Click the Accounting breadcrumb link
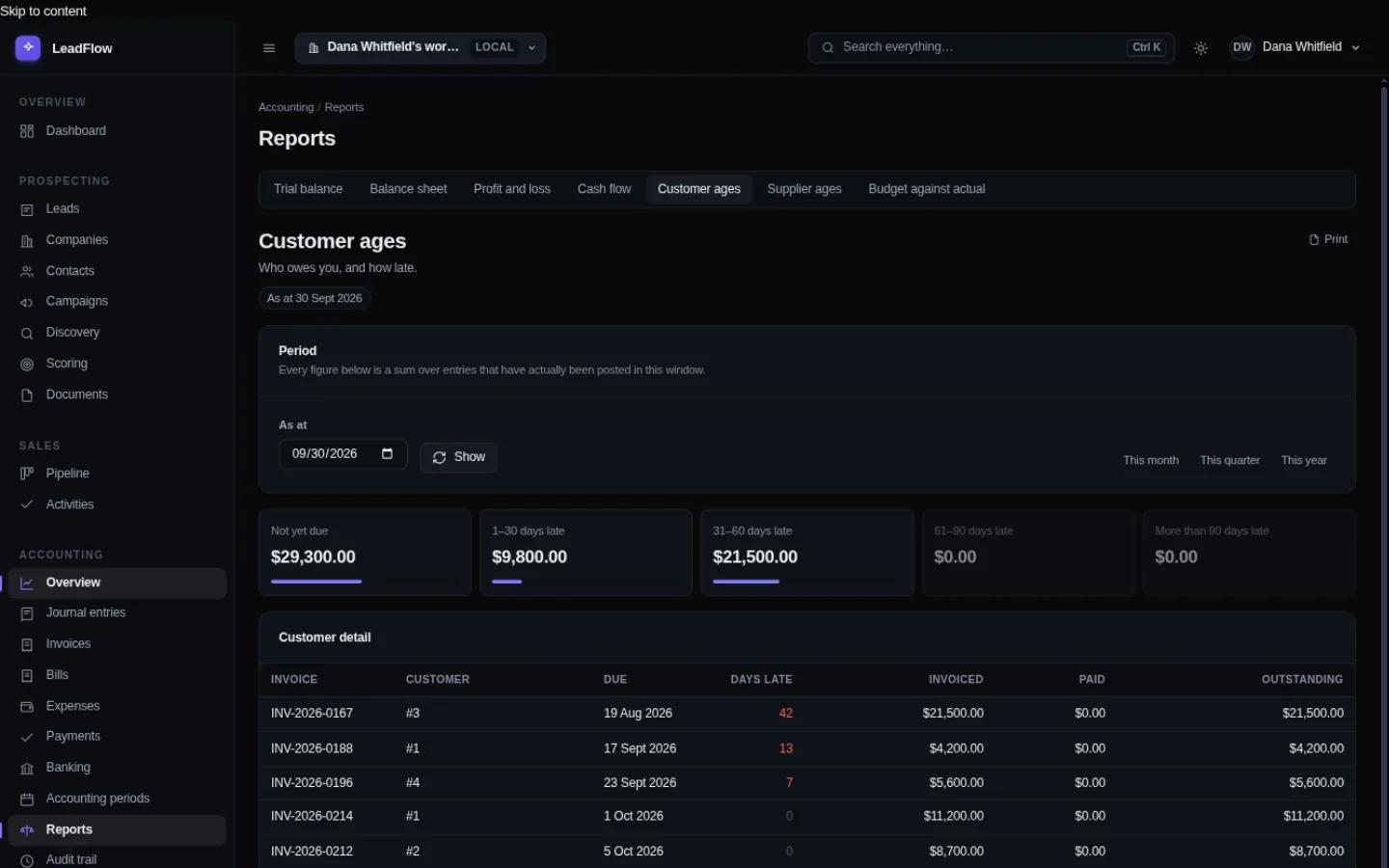 [286, 107]
